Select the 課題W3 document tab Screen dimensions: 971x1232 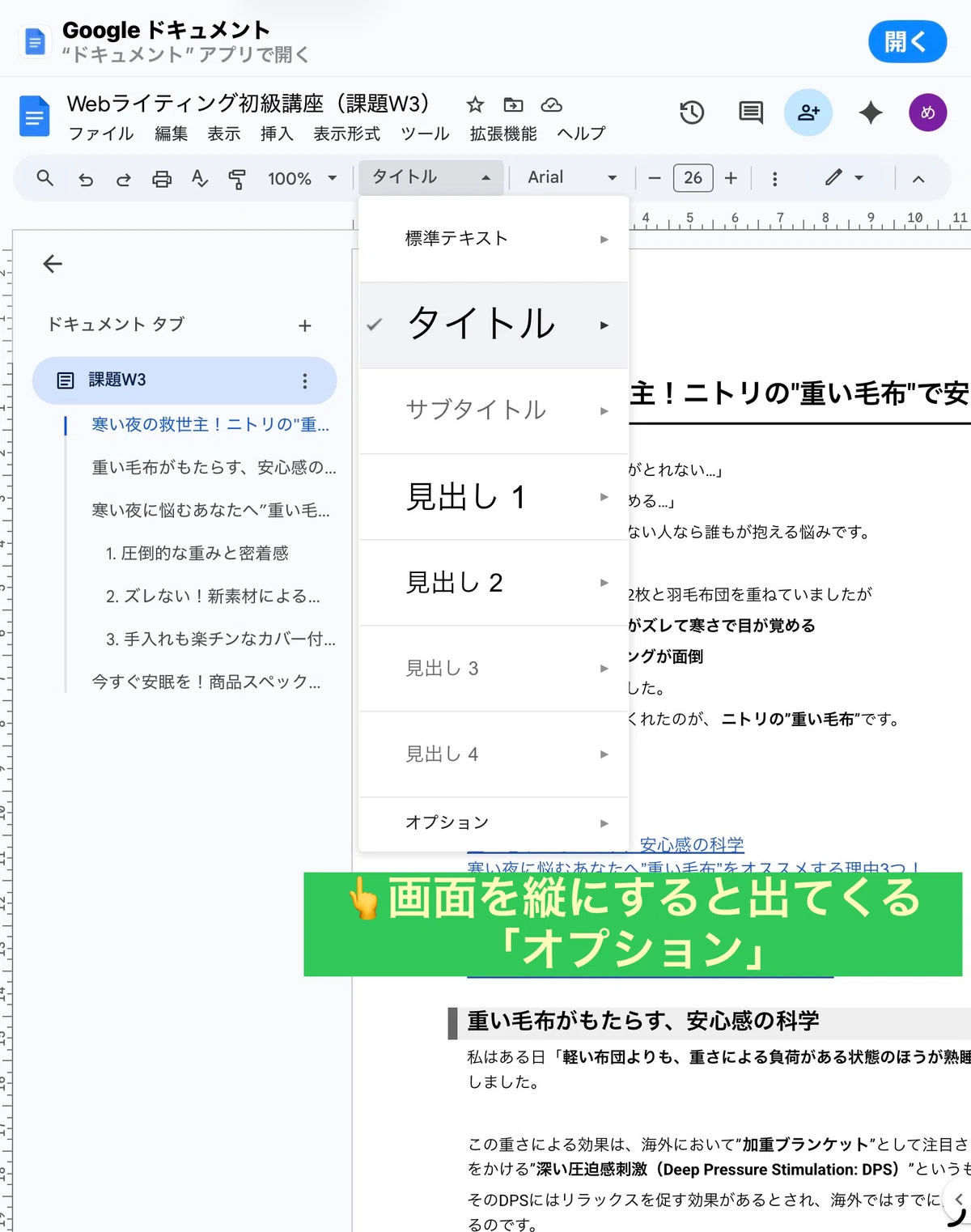(184, 380)
